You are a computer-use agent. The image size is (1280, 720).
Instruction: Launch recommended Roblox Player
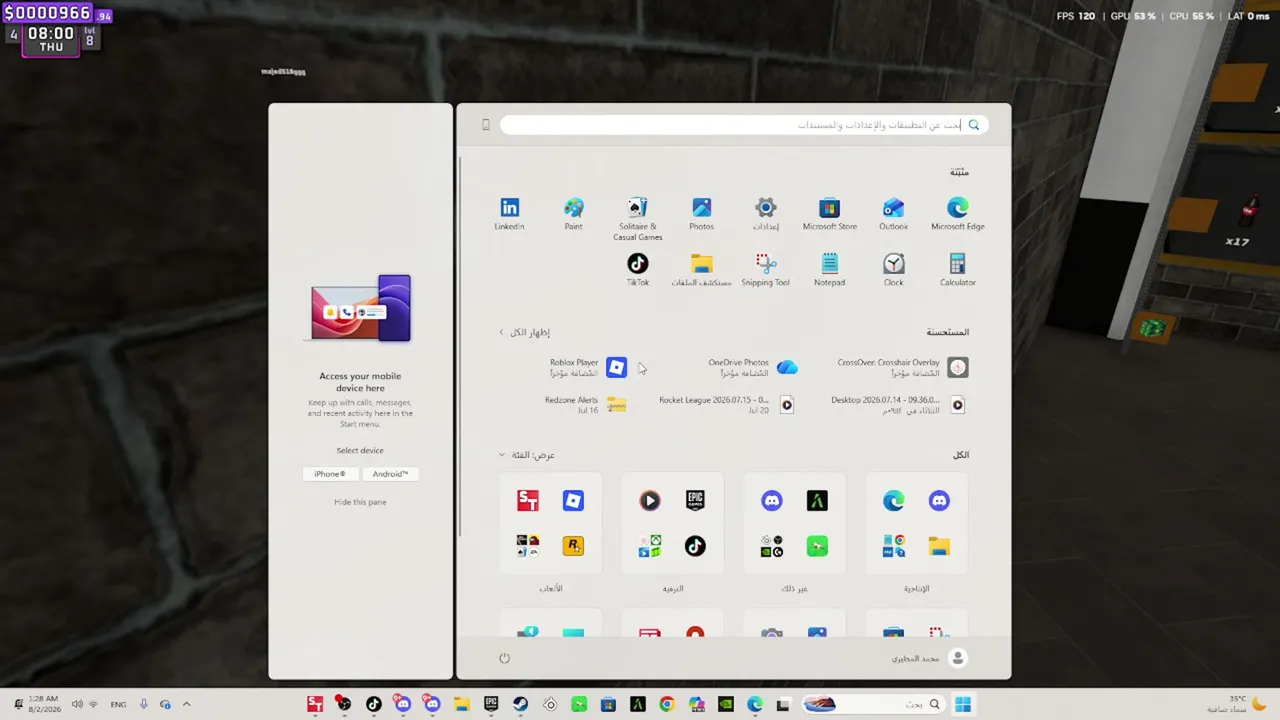click(589, 368)
